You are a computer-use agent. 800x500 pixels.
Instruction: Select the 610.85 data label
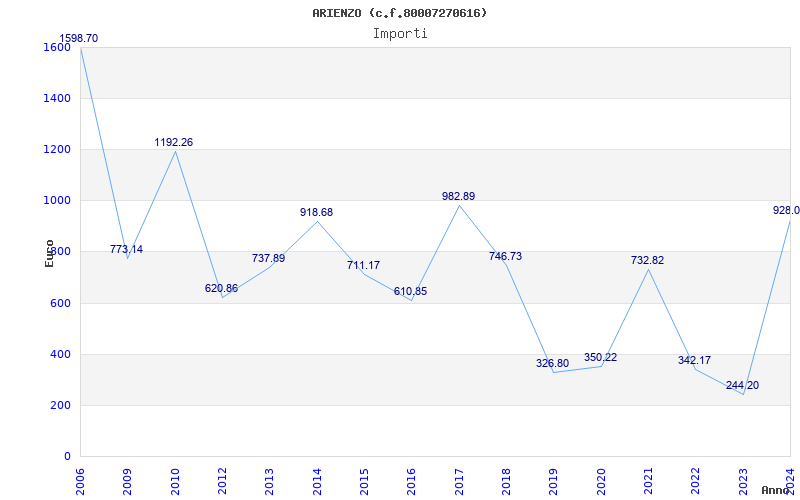(x=410, y=292)
